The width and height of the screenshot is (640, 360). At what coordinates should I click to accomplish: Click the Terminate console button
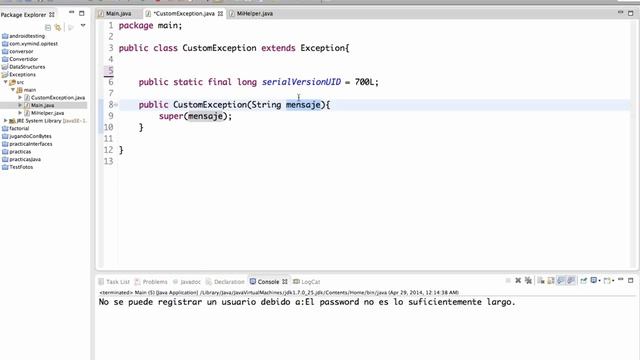tap(508, 280)
